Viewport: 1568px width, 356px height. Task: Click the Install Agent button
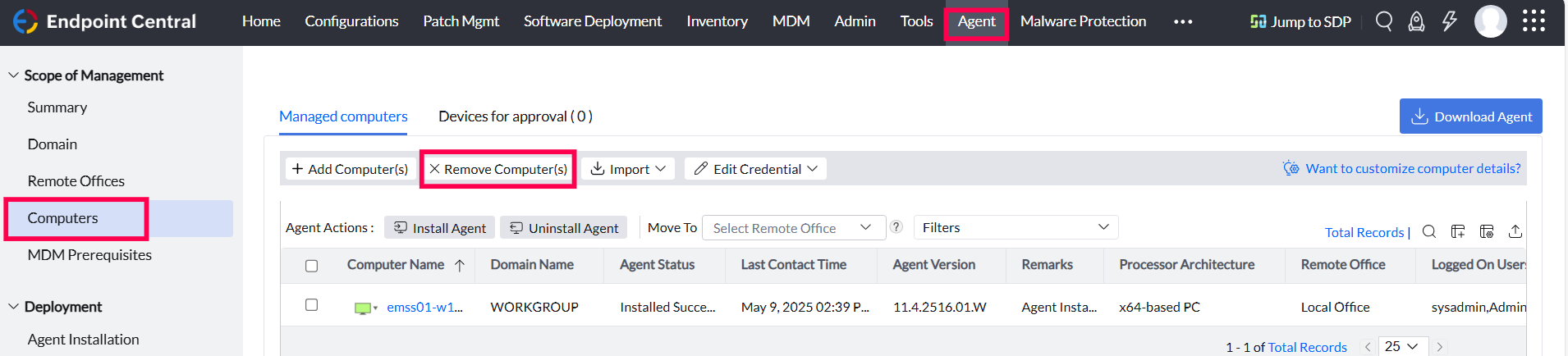click(439, 227)
